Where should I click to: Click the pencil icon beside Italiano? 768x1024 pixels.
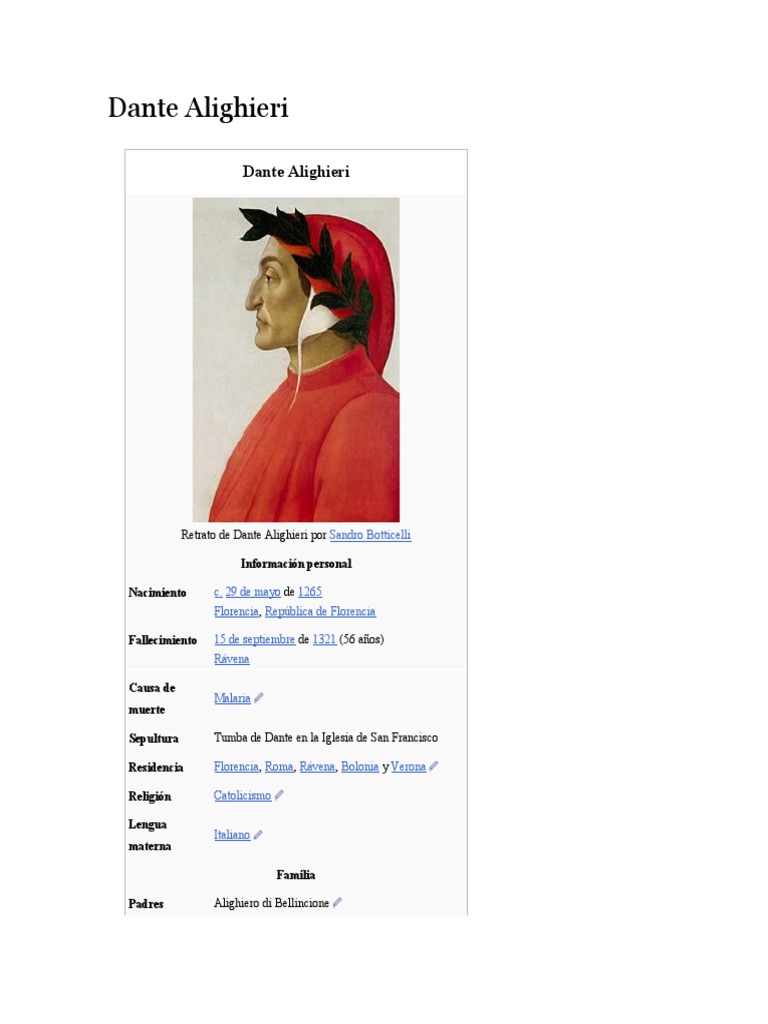click(258, 835)
